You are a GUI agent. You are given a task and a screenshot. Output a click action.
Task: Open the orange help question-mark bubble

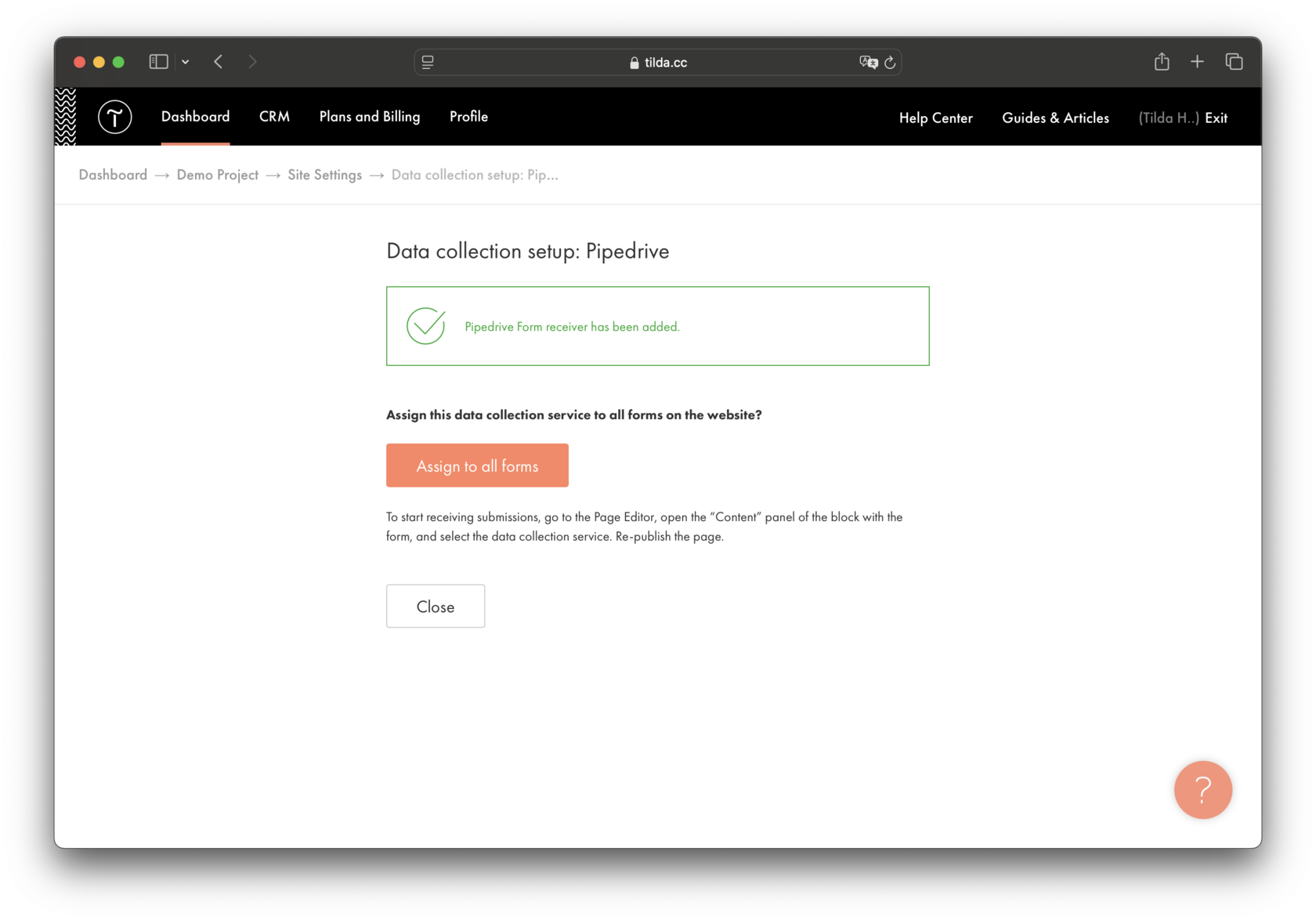1202,789
